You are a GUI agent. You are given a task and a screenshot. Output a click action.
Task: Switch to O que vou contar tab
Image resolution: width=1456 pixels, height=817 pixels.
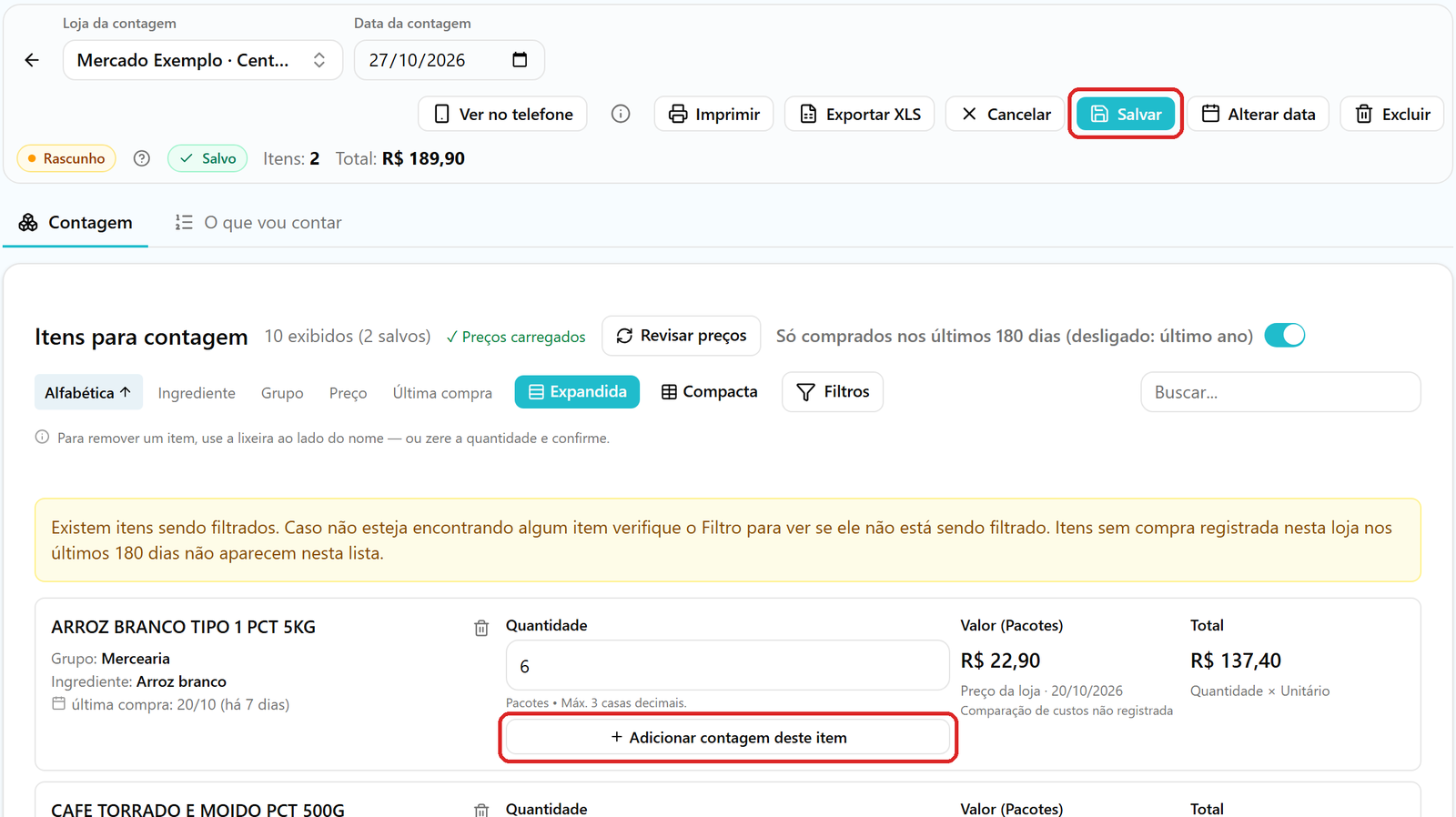point(258,223)
